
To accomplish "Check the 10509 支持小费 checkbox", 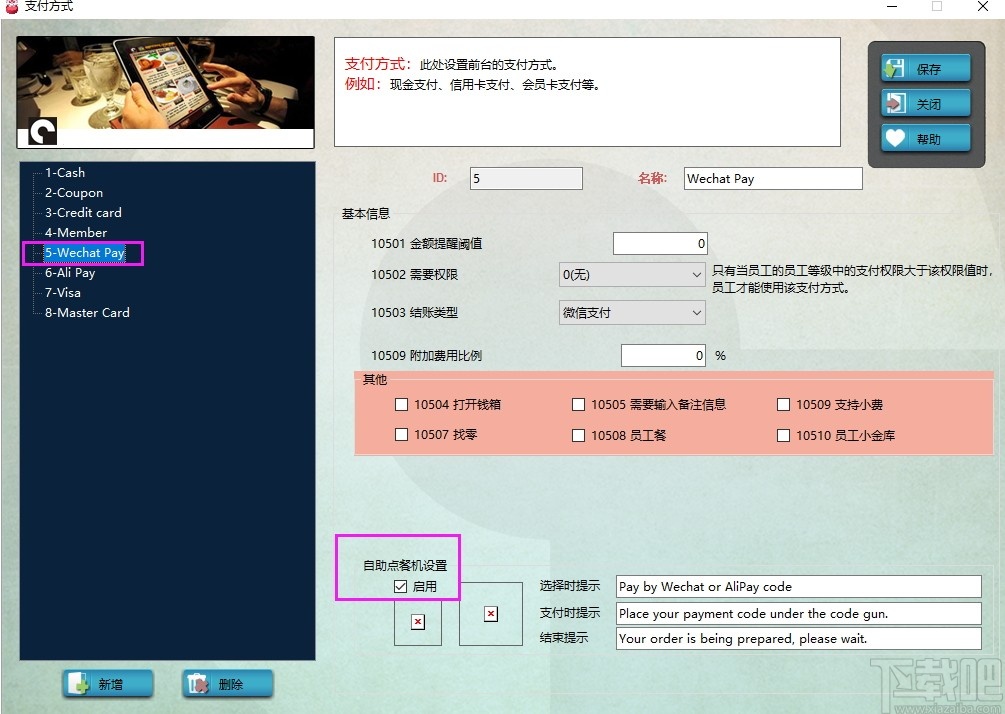I will 783,404.
